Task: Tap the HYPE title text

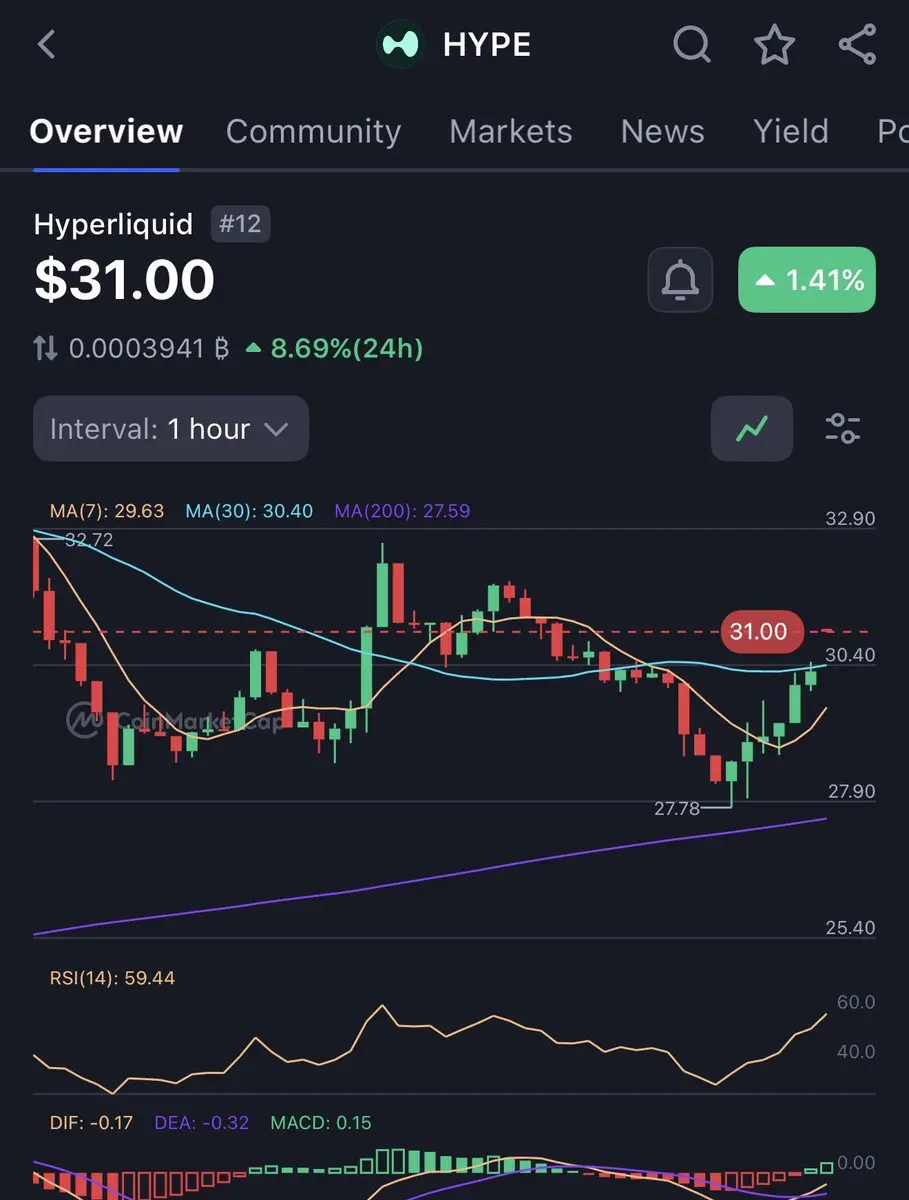Action: [487, 45]
